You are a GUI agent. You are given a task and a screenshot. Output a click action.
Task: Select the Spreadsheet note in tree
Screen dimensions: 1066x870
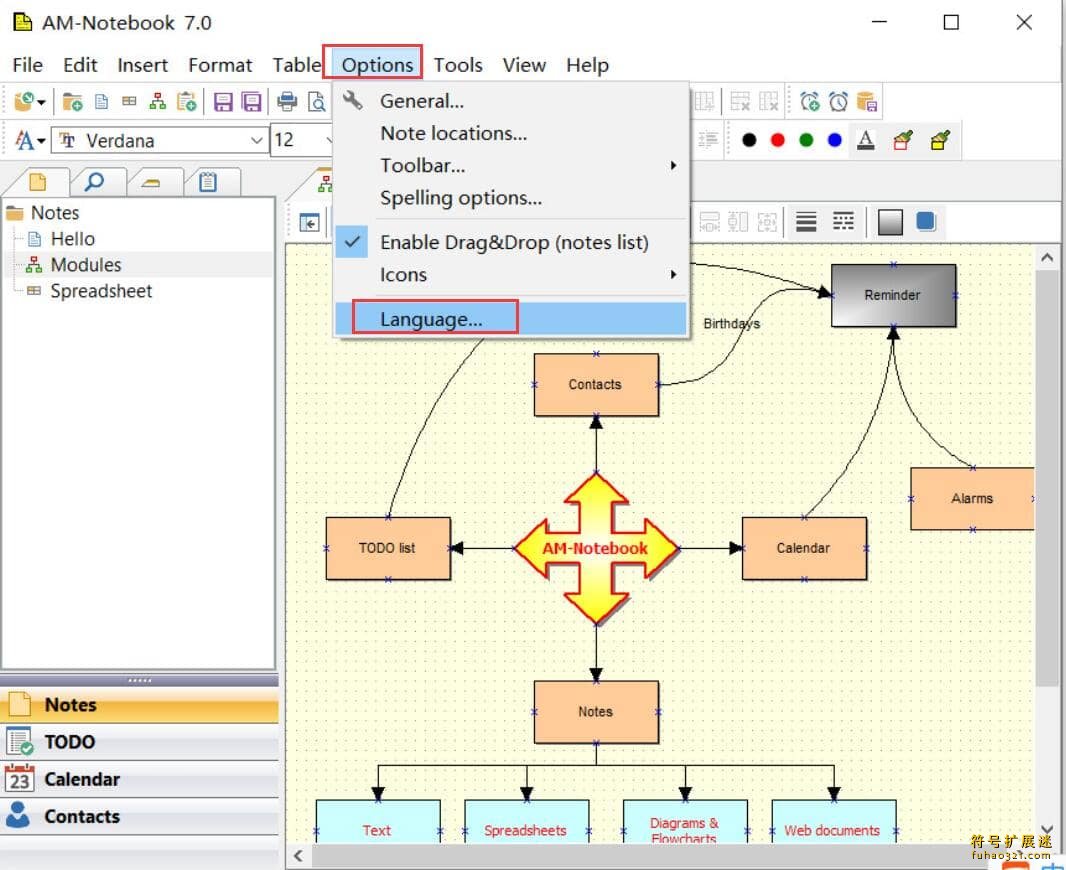101,291
